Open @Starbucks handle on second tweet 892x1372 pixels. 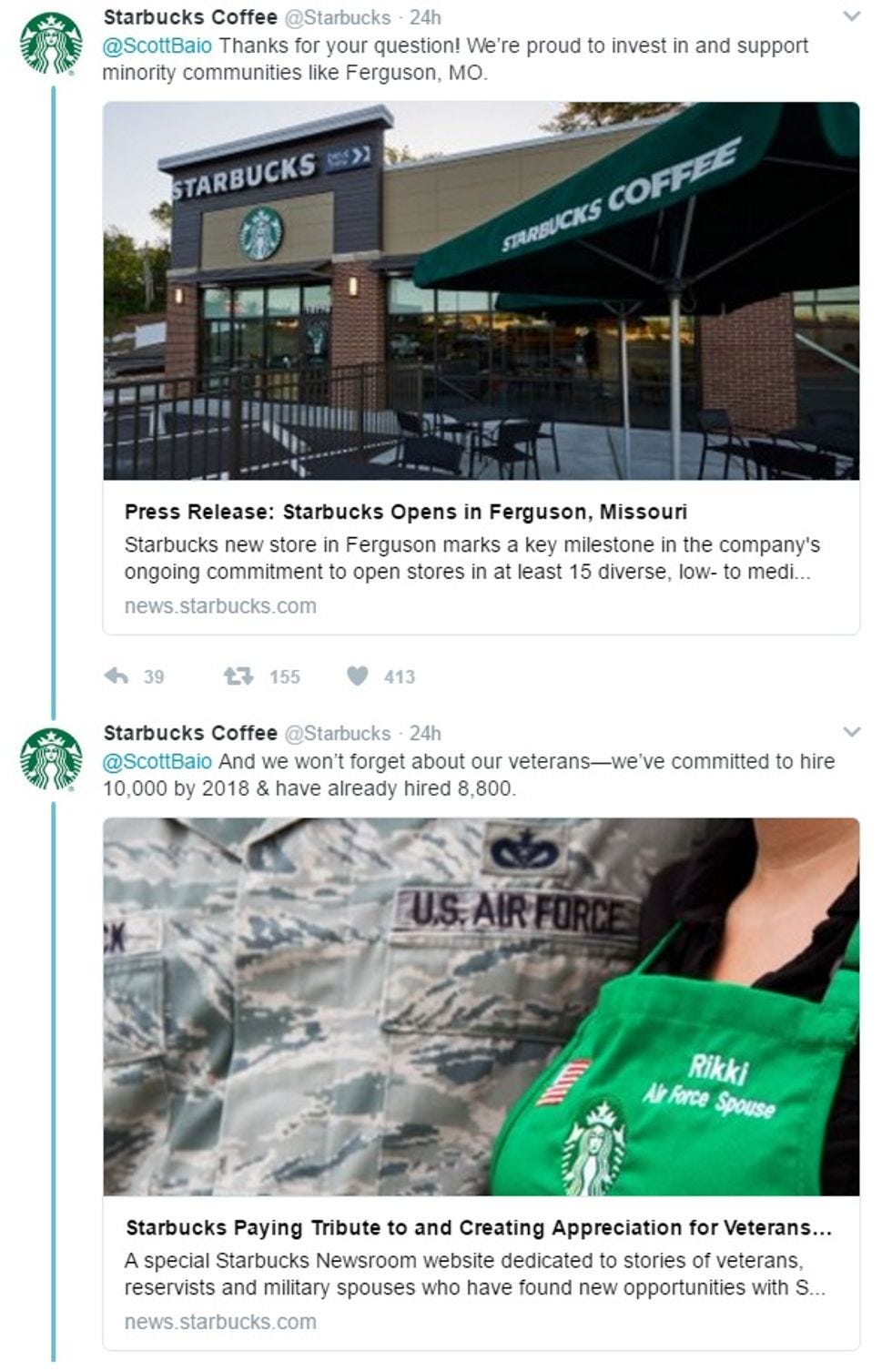[338, 733]
